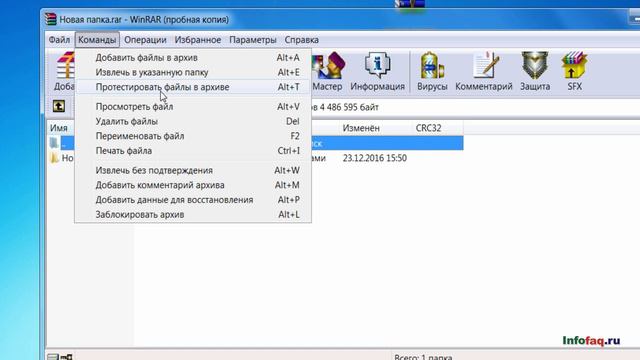Choose Удалить файлы entry
This screenshot has width=640, height=360.
193,121
